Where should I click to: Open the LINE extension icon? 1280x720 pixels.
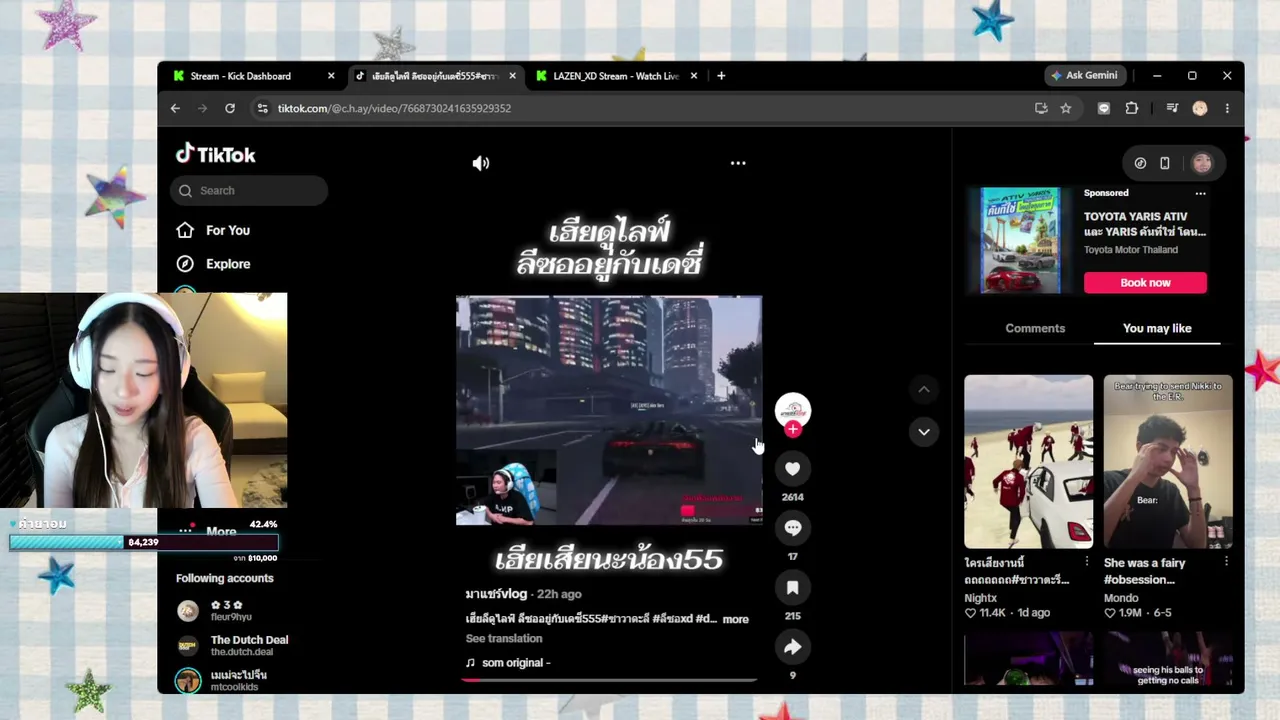1104,108
